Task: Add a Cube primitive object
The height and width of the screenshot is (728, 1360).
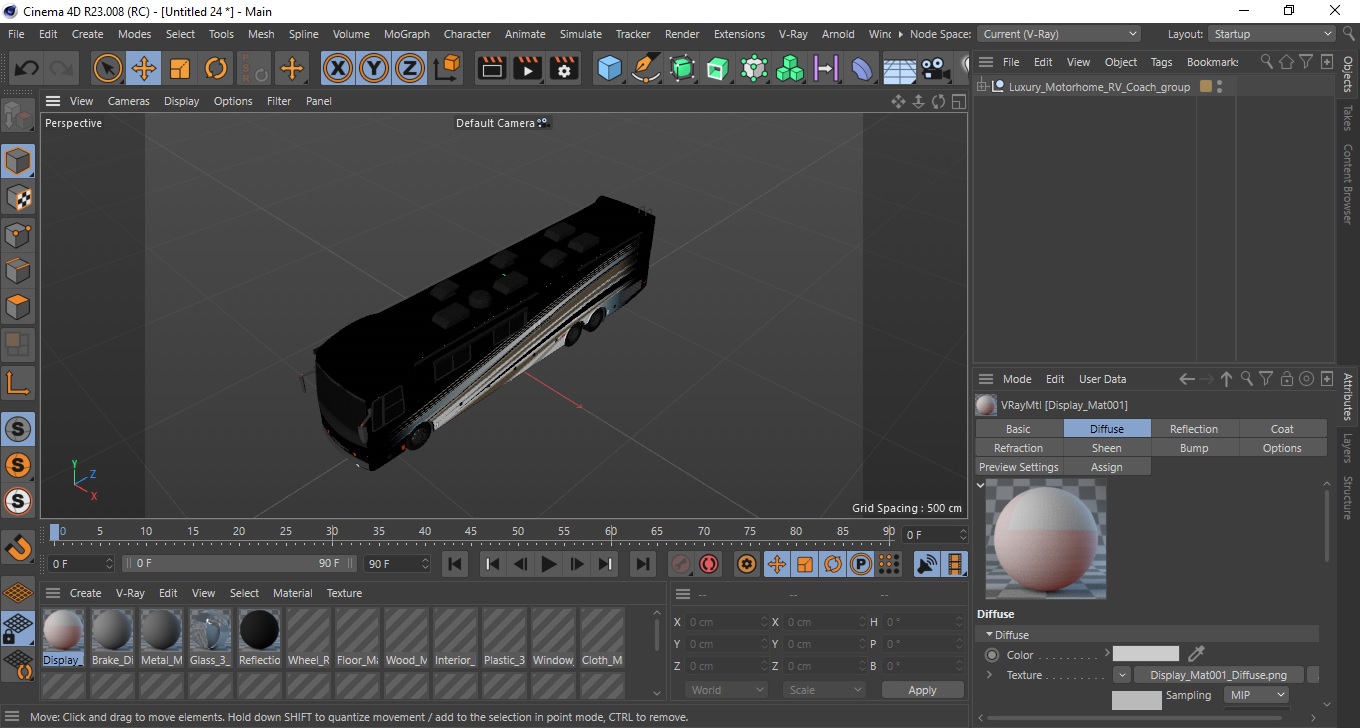Action: click(609, 69)
